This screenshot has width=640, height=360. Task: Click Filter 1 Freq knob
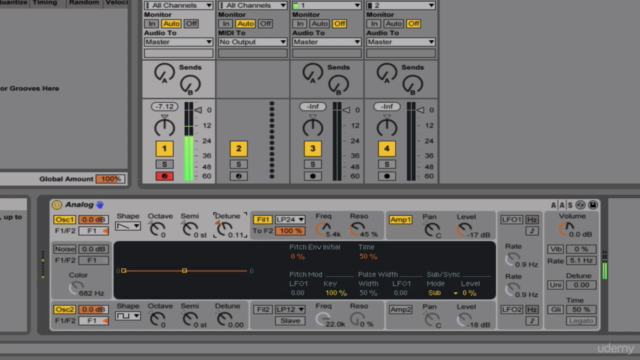tap(323, 229)
